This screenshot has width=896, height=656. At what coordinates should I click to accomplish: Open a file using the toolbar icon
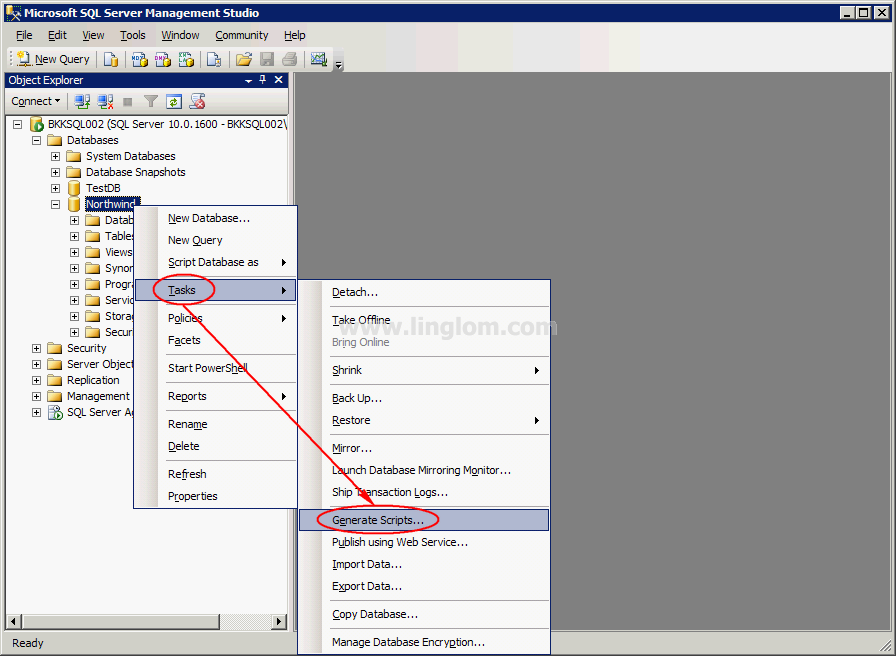(243, 59)
